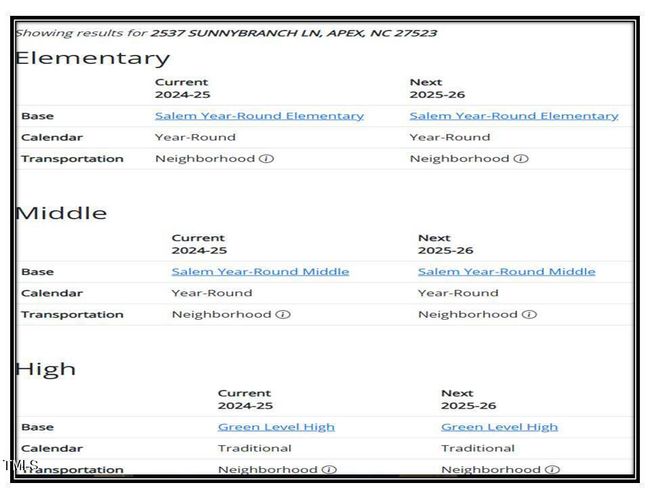The width and height of the screenshot is (650, 488).
Task: Click Elementary Base row label
Action: [x=37, y=116]
